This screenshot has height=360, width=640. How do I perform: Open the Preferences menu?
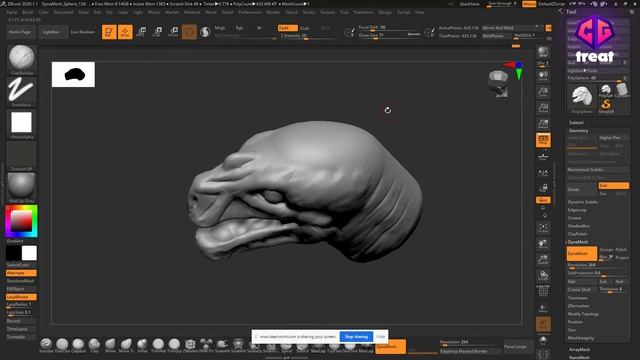point(250,12)
